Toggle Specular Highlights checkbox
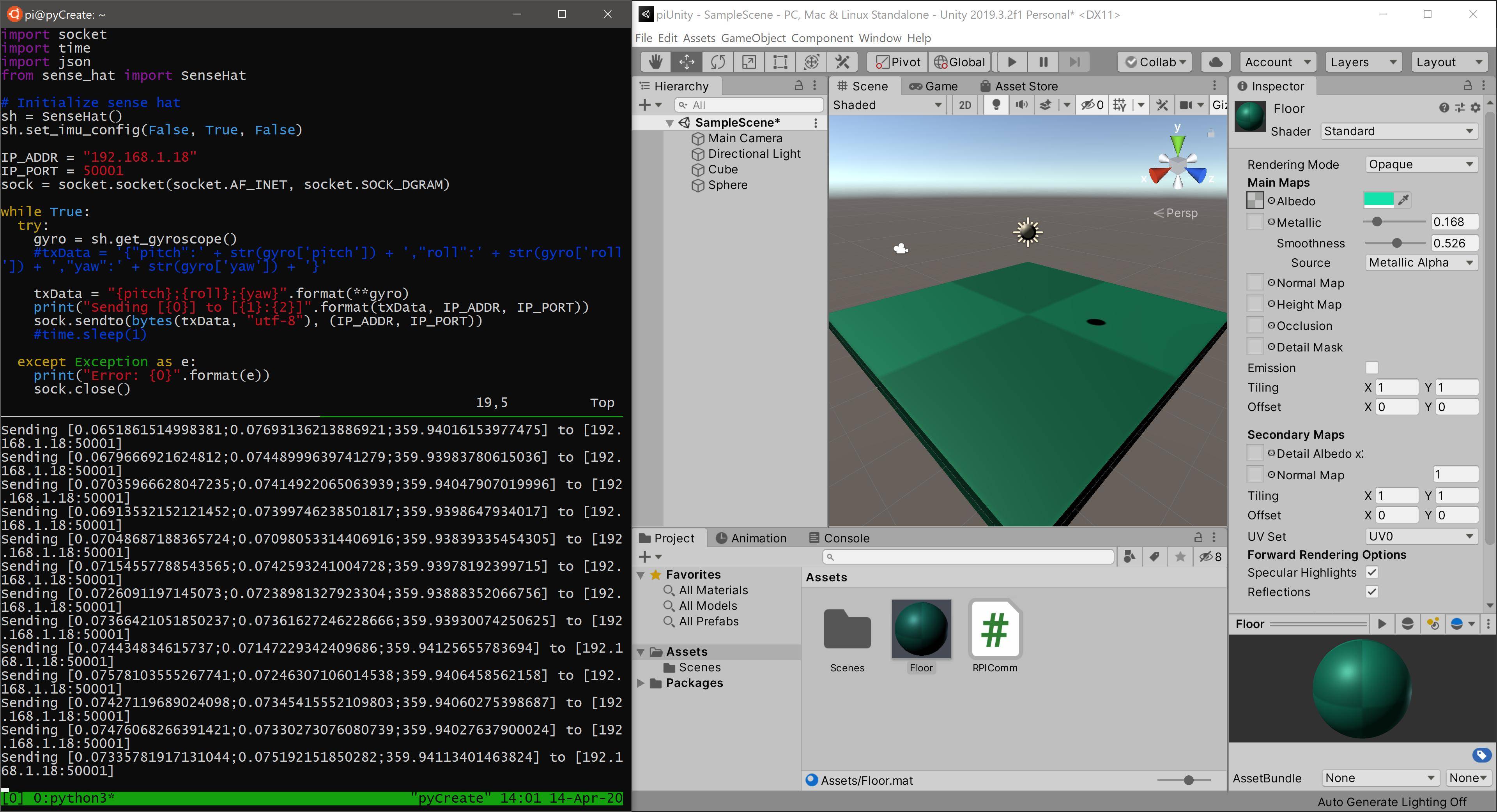Viewport: 1497px width, 812px height. pyautogui.click(x=1371, y=573)
